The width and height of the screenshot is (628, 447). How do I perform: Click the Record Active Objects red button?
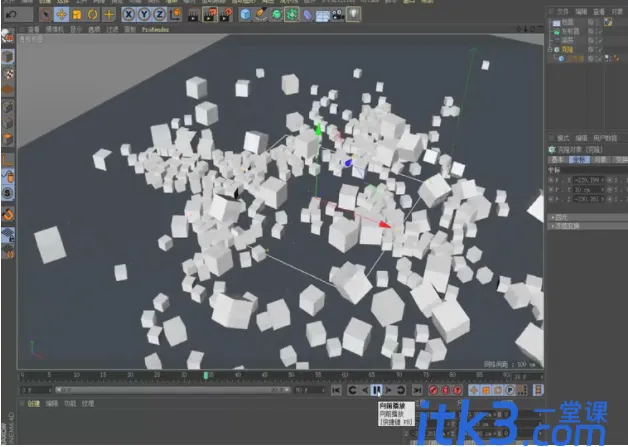pyautogui.click(x=433, y=390)
